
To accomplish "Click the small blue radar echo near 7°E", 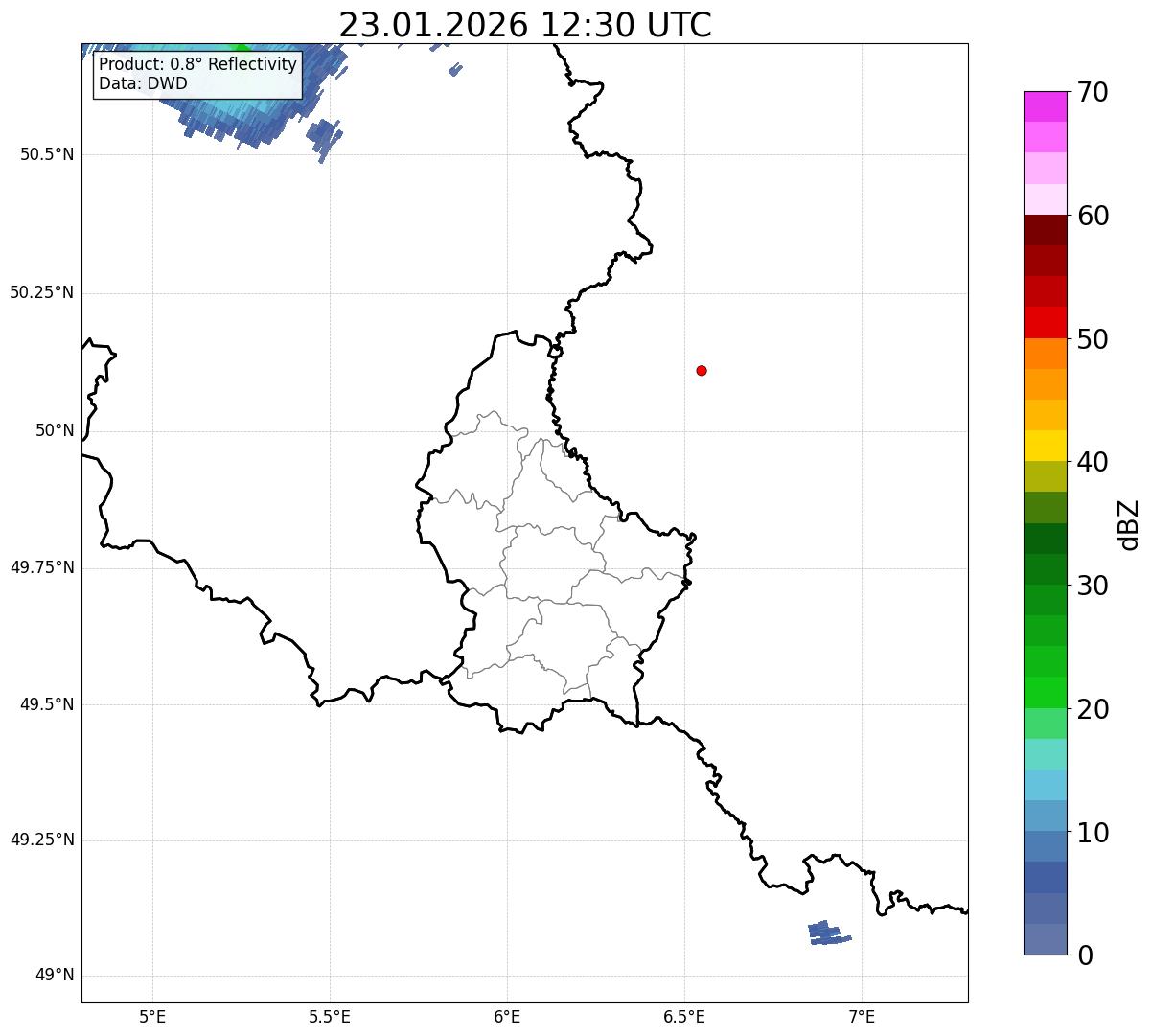I will (x=828, y=932).
